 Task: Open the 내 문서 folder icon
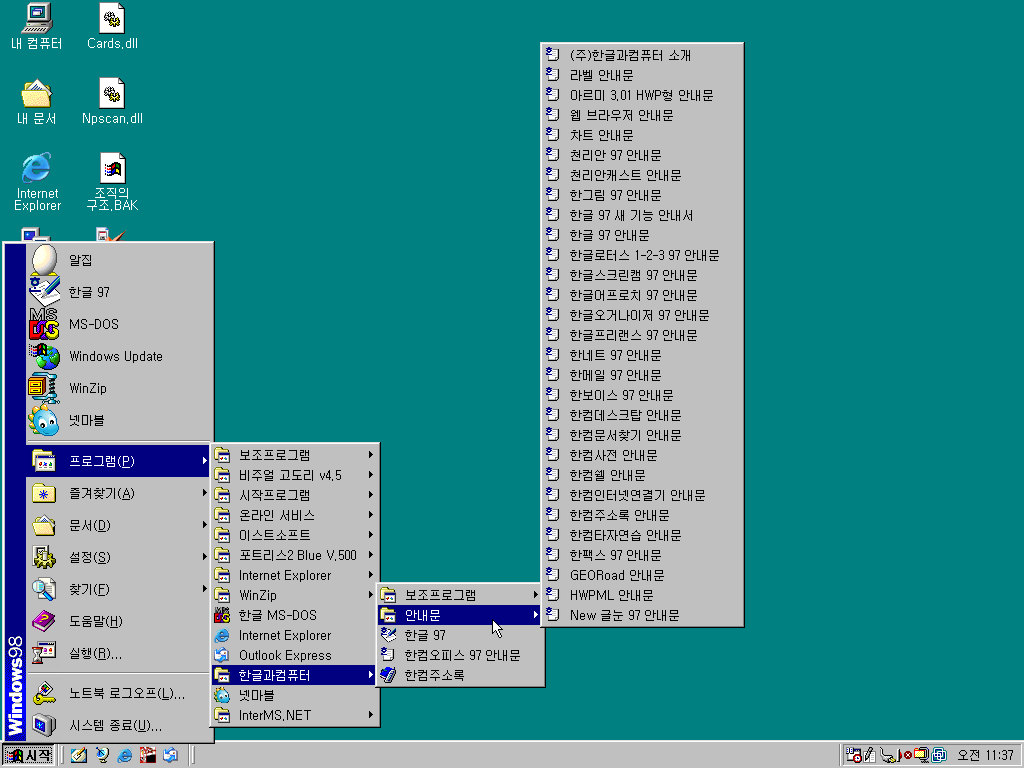coord(37,102)
